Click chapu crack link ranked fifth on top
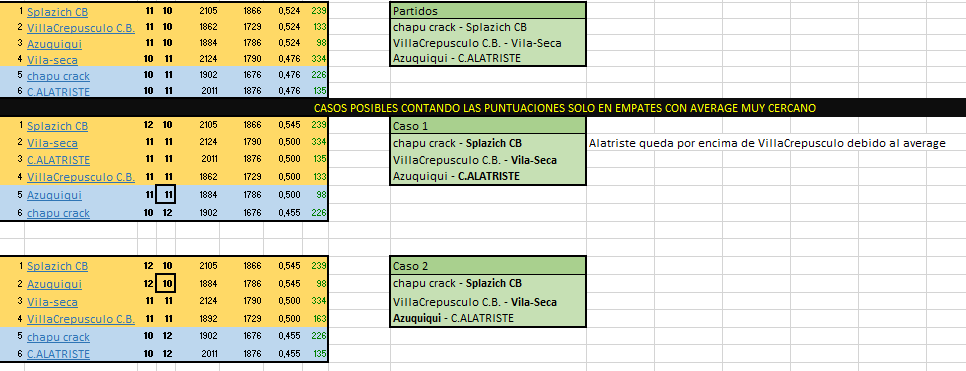966x371 pixels. (x=58, y=76)
